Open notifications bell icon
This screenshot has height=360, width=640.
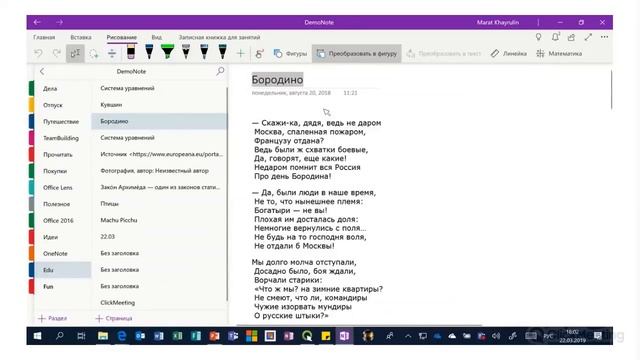[x=555, y=37]
